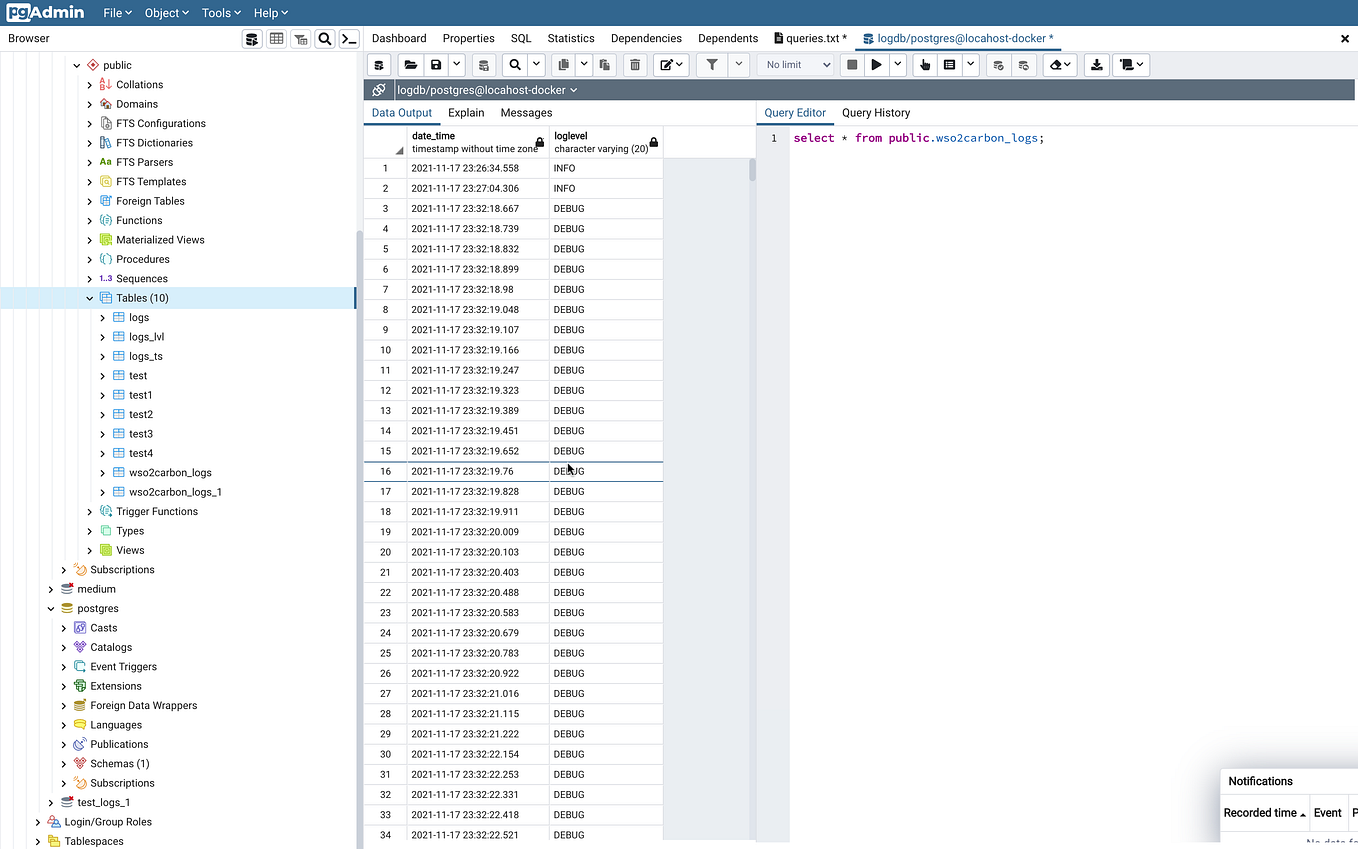
Task: Click the Explain button in query tabs
Action: click(x=466, y=112)
